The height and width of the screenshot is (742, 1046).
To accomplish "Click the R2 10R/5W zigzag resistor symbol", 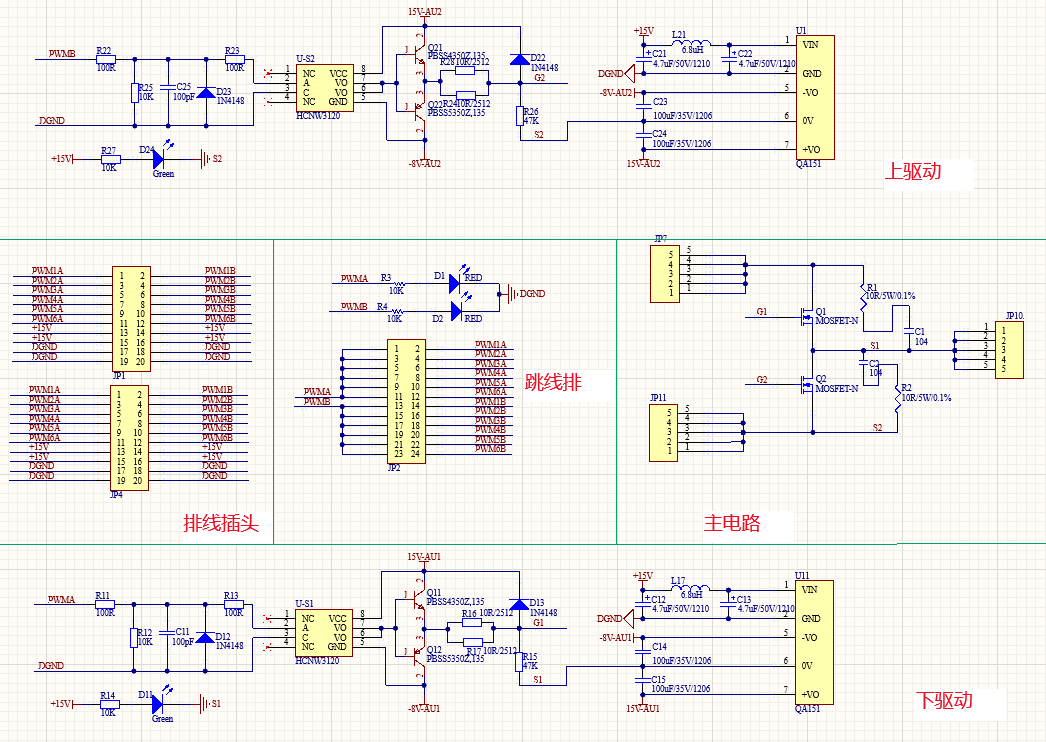I will click(x=898, y=400).
